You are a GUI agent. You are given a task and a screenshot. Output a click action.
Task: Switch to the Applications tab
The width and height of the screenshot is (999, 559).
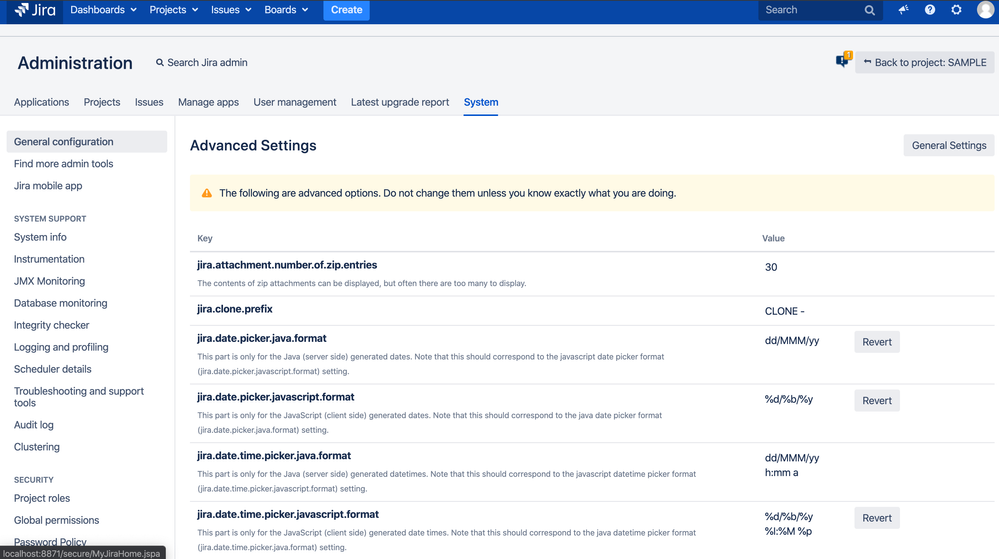(x=41, y=102)
